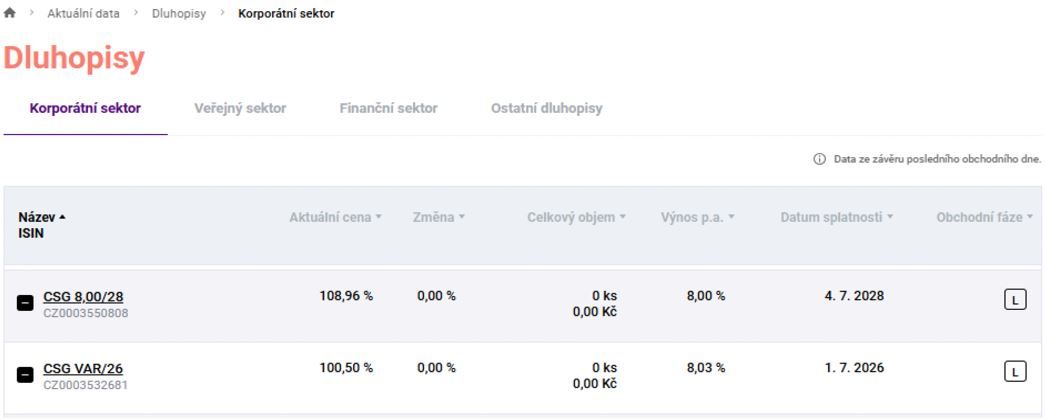Sort by Datum splatnosti column
The image size is (1046, 420).
pyautogui.click(x=837, y=217)
